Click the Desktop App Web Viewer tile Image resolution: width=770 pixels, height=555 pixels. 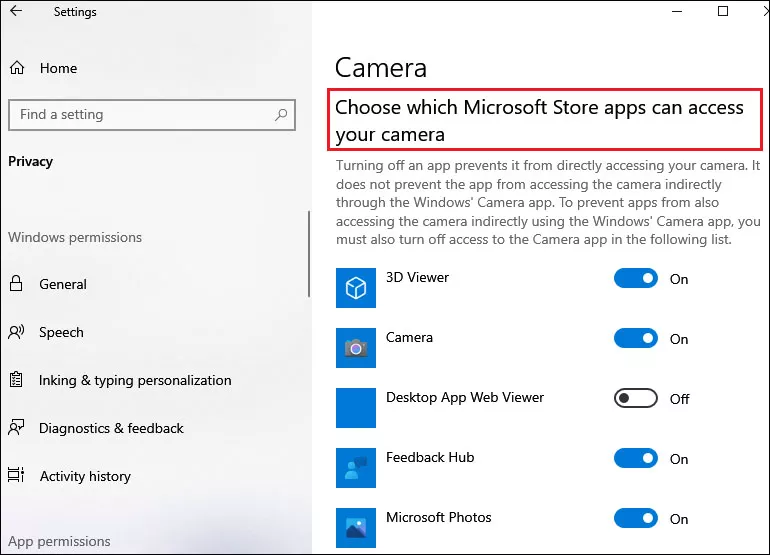click(356, 408)
